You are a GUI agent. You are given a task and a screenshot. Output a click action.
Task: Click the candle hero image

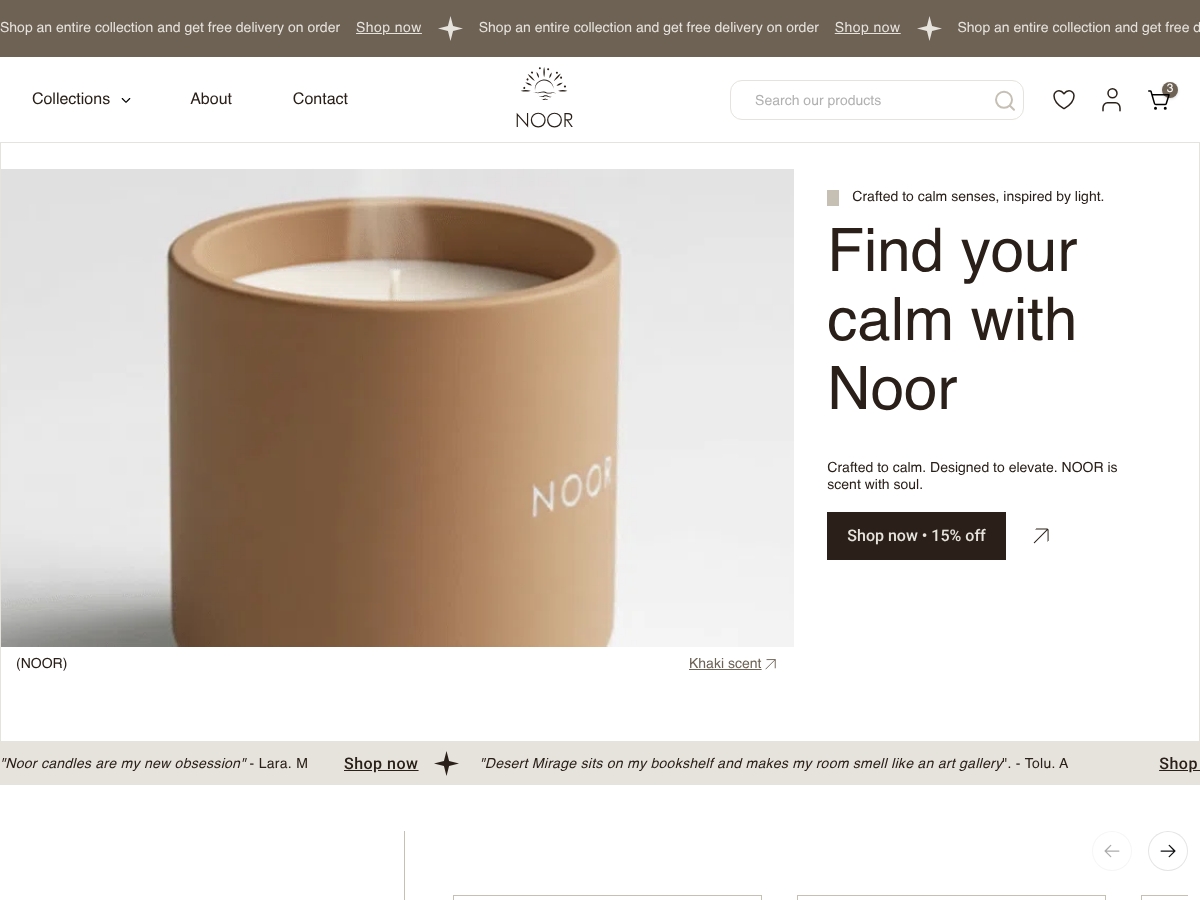[x=397, y=408]
